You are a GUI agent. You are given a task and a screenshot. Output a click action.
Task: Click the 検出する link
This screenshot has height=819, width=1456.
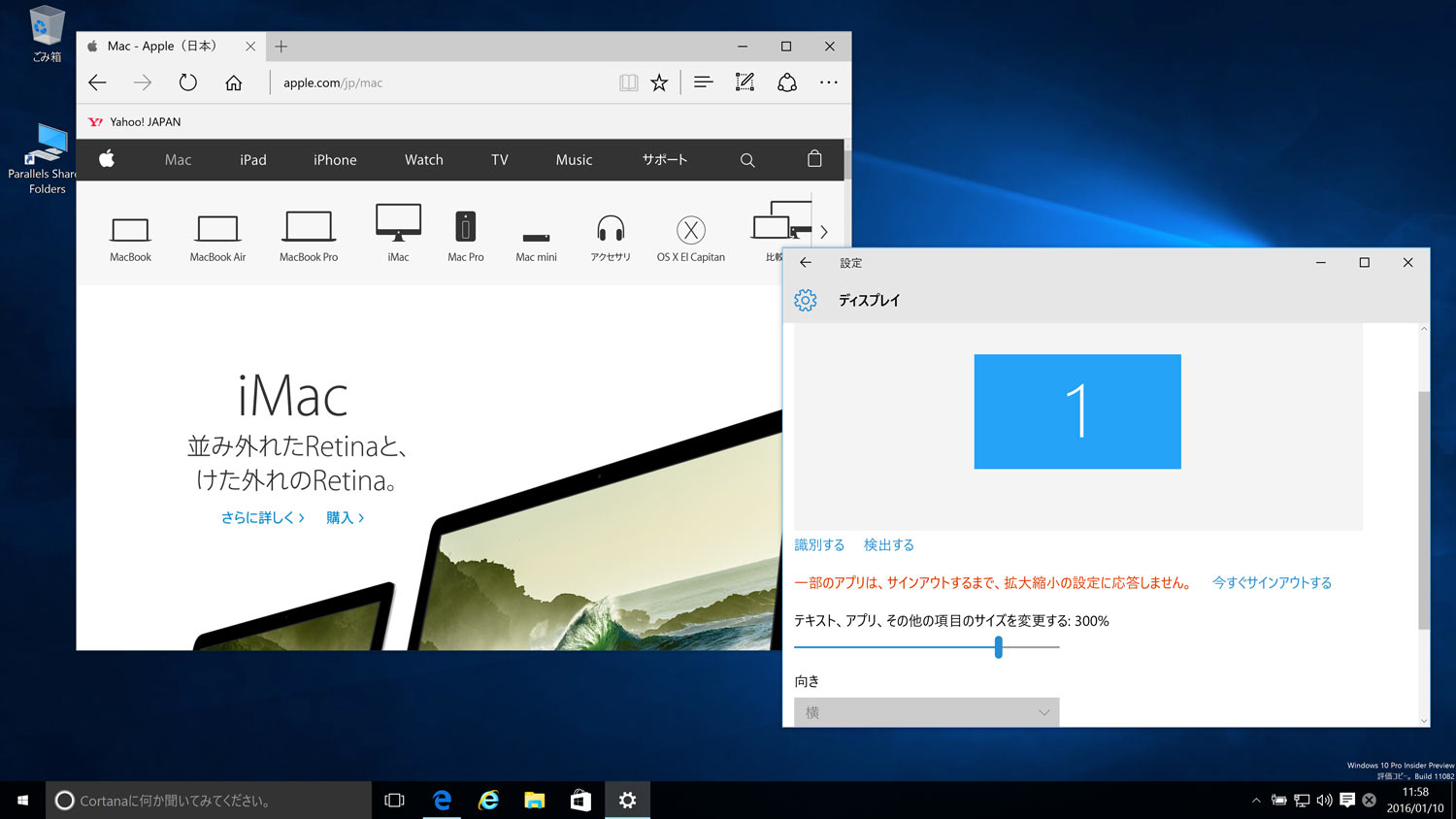pyautogui.click(x=889, y=545)
